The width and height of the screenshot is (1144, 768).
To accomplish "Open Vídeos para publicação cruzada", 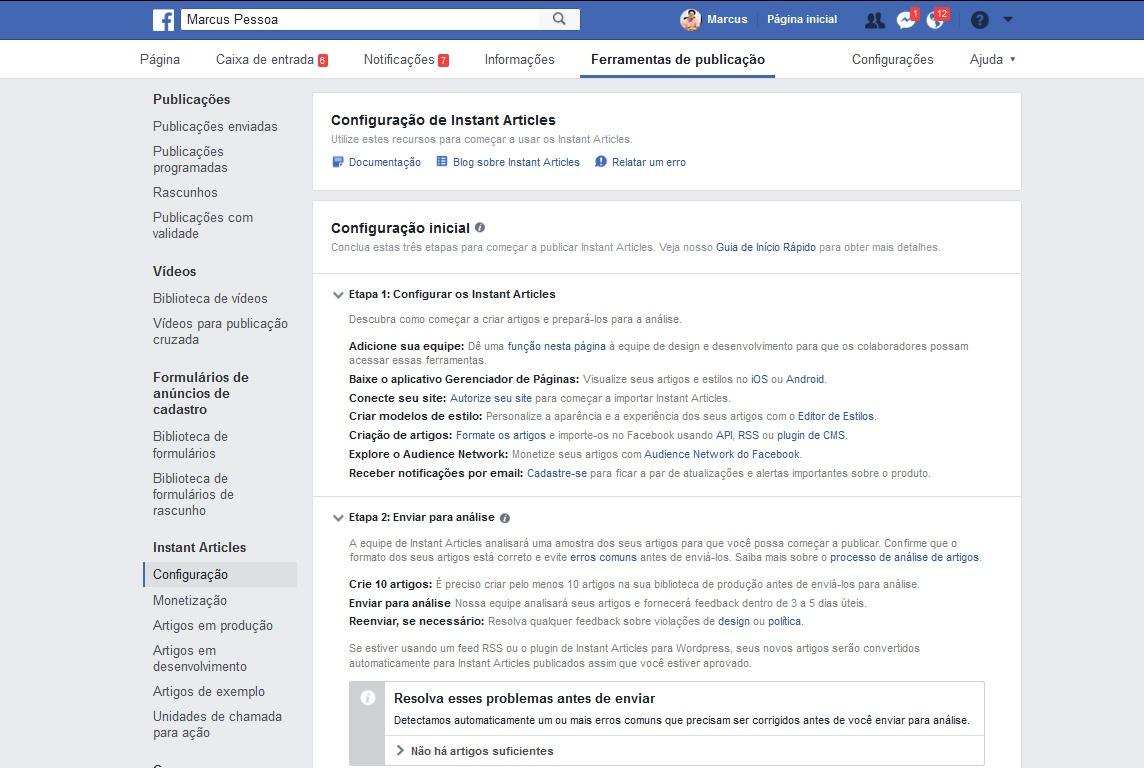I will 220,332.
